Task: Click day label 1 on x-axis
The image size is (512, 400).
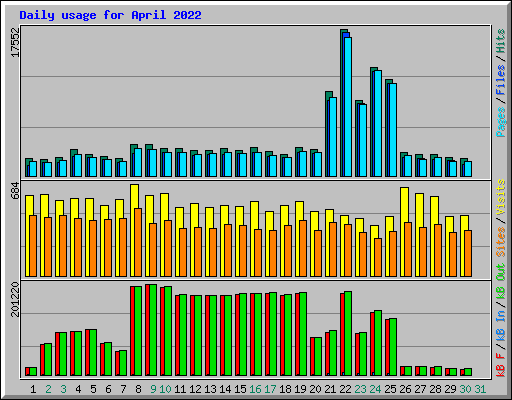Action: pos(33,389)
